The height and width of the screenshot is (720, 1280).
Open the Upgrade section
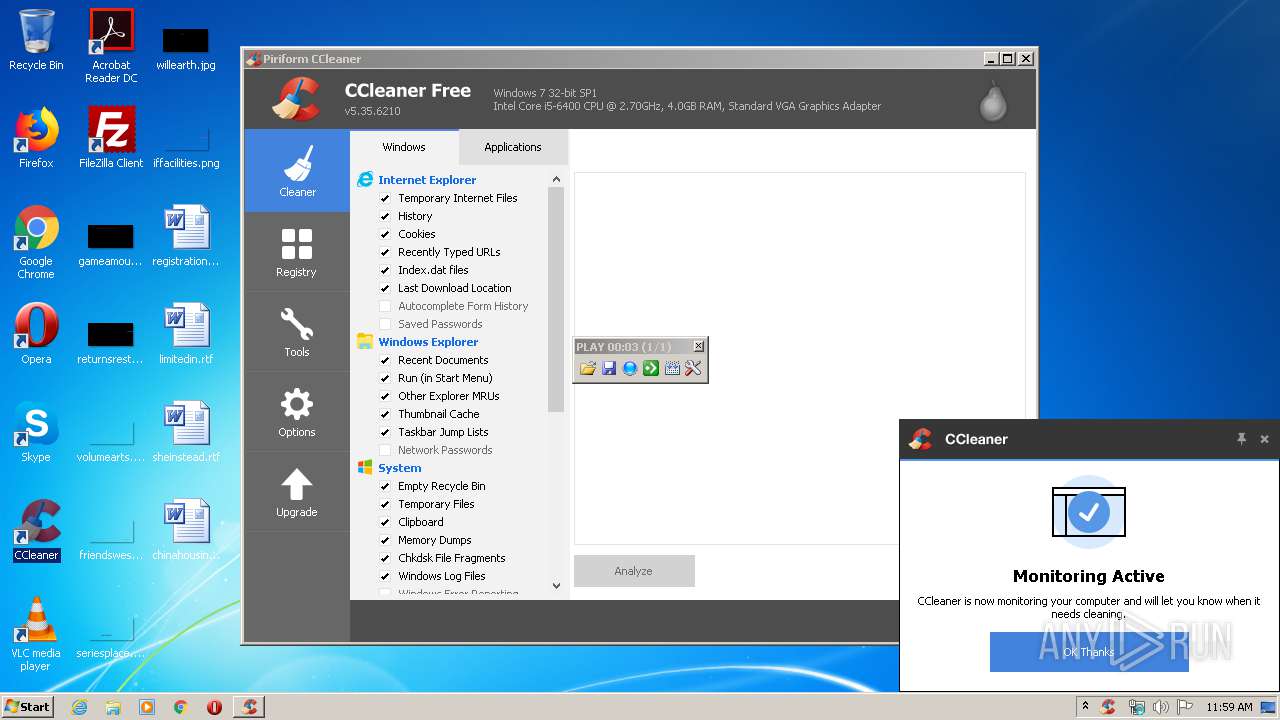click(x=297, y=491)
